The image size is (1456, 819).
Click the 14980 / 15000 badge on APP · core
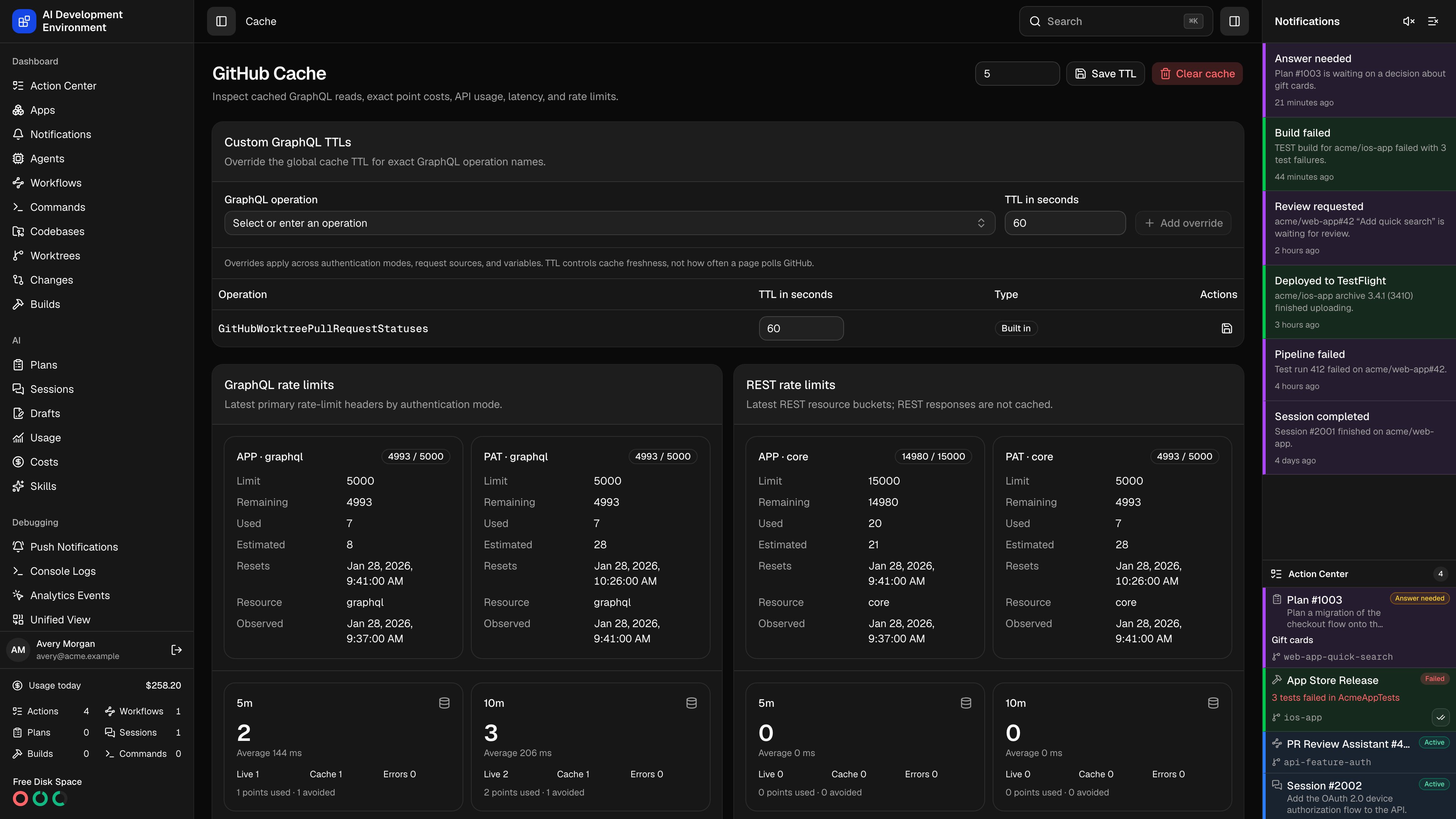pyautogui.click(x=933, y=457)
